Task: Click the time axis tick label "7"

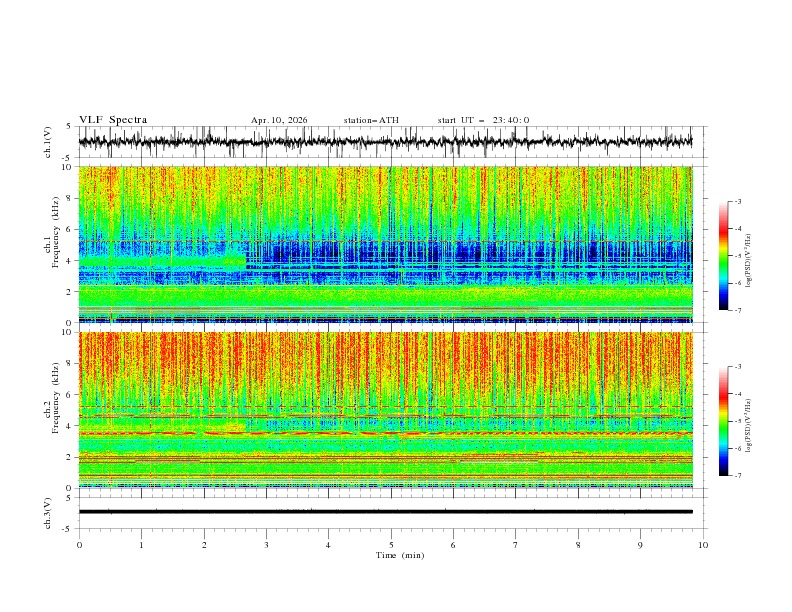Action: click(x=516, y=545)
